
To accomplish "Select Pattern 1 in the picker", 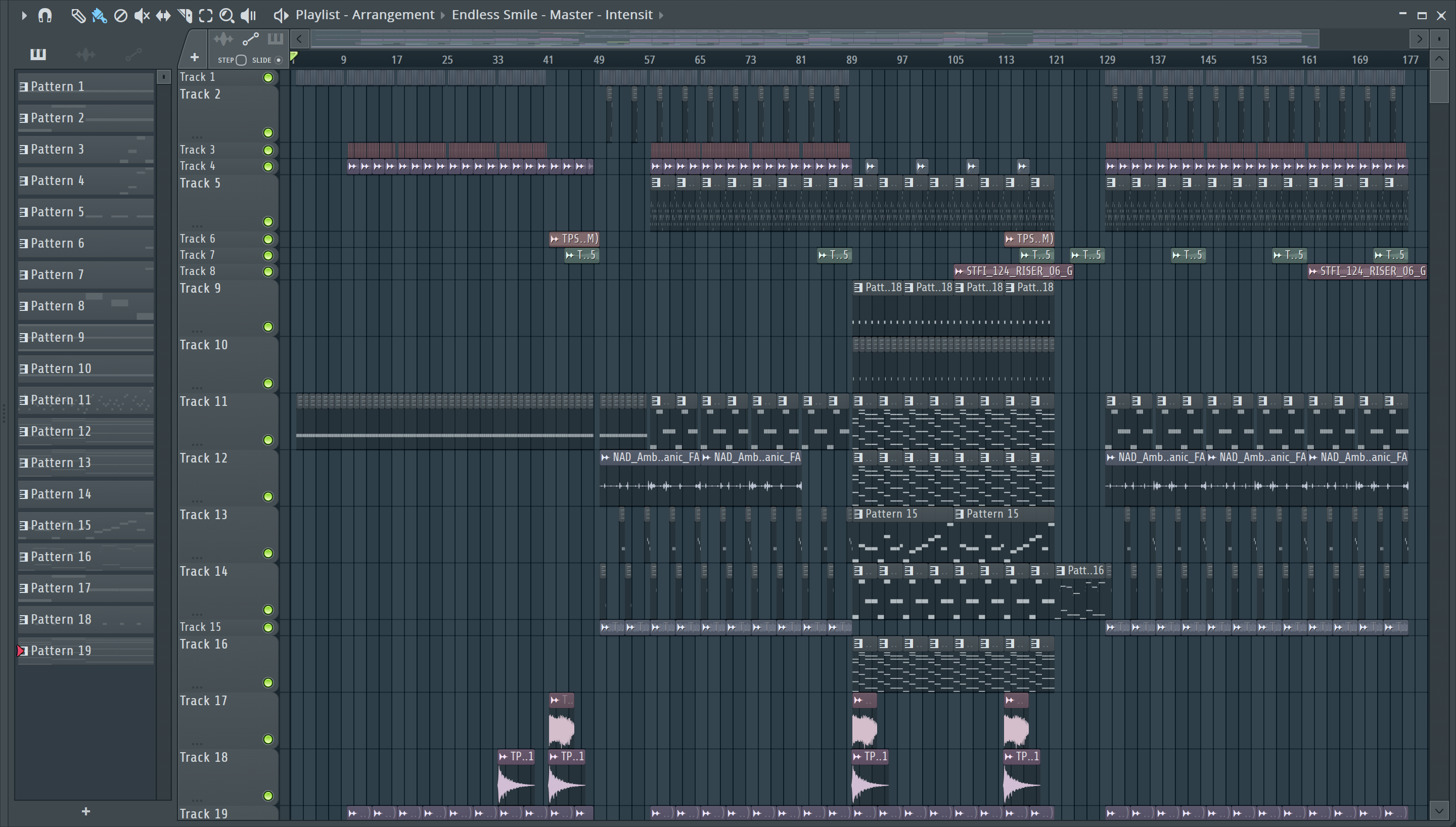I will coord(86,86).
